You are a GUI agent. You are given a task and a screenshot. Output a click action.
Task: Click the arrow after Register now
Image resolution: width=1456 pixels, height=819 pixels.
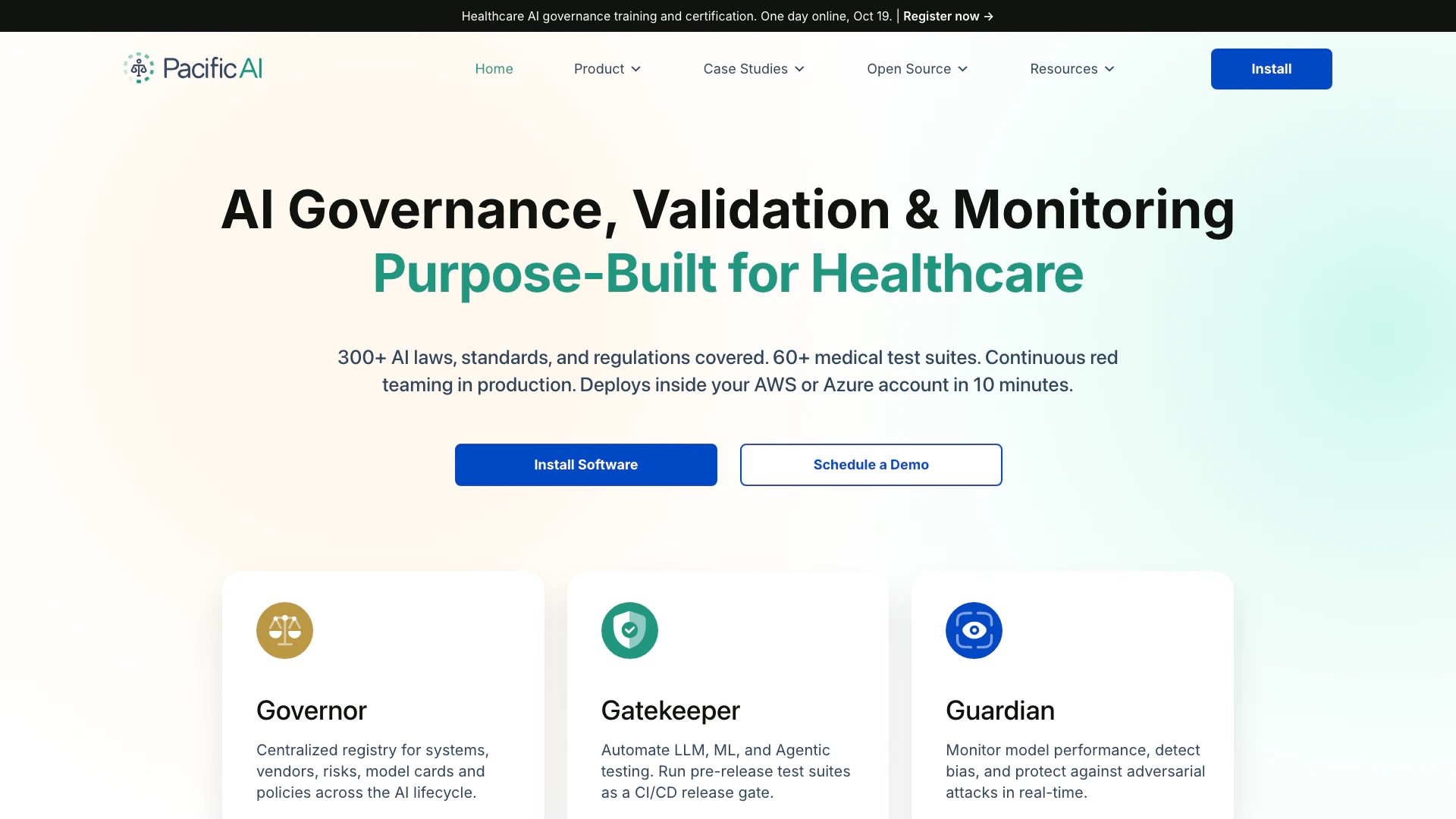(989, 16)
